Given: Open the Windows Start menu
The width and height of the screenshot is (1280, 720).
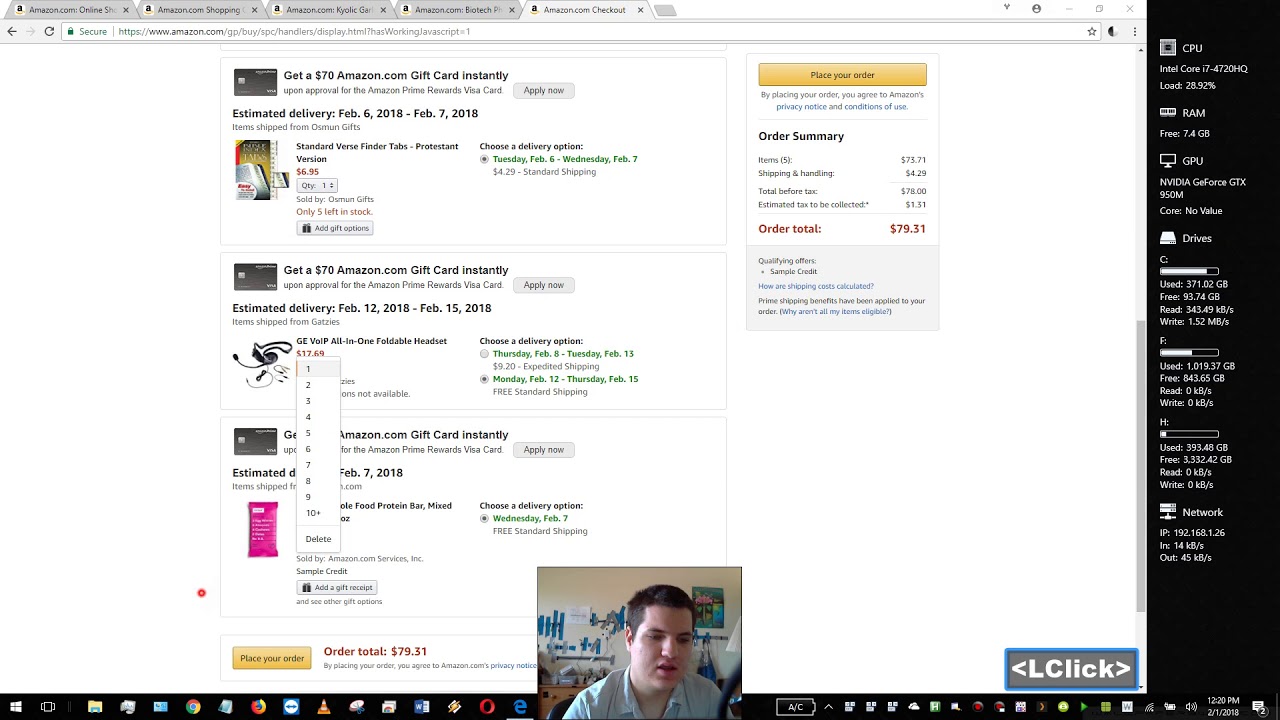Looking at the screenshot, I should pos(16,707).
